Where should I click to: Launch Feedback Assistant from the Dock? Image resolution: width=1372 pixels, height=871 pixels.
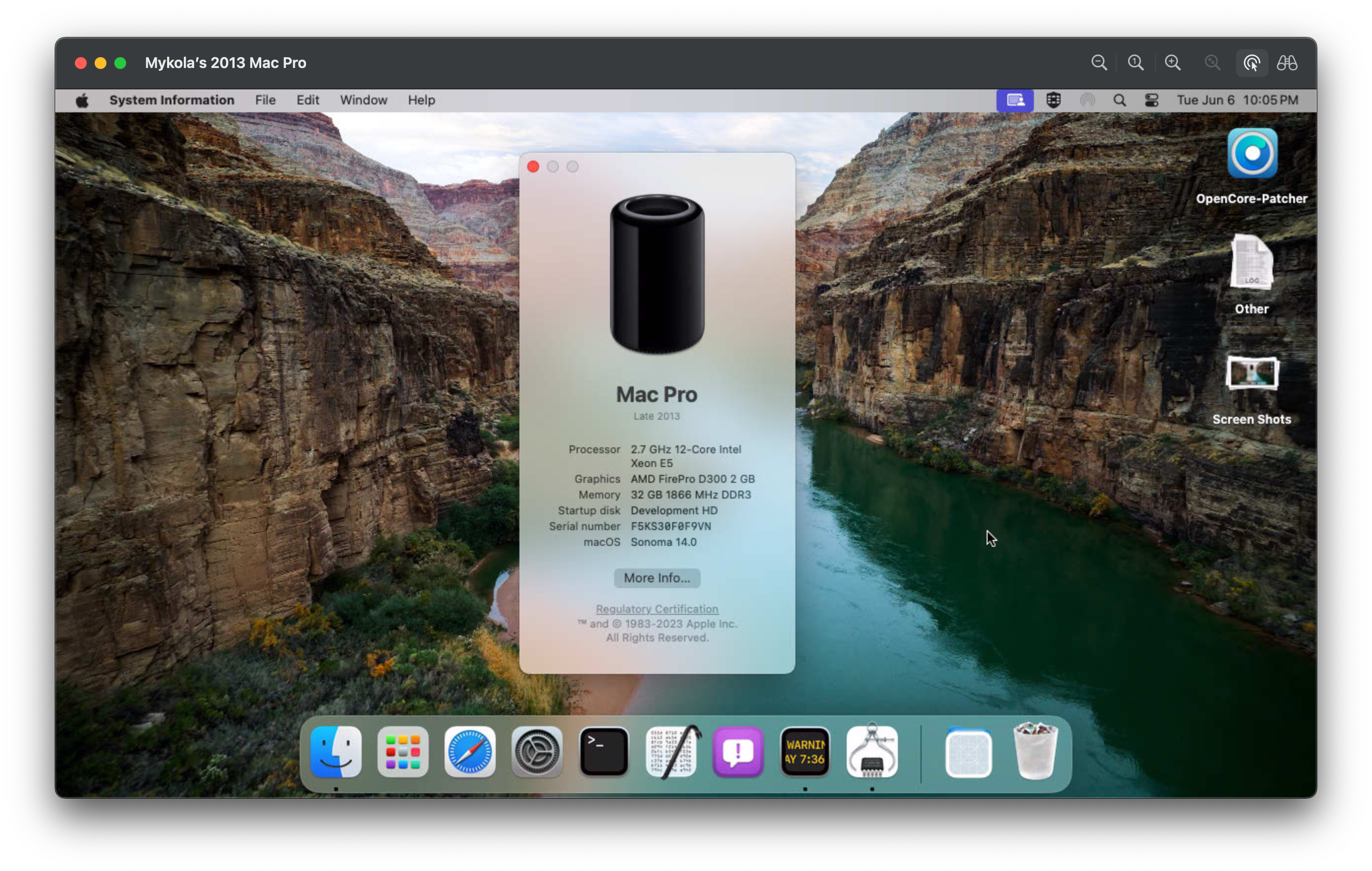tap(738, 752)
